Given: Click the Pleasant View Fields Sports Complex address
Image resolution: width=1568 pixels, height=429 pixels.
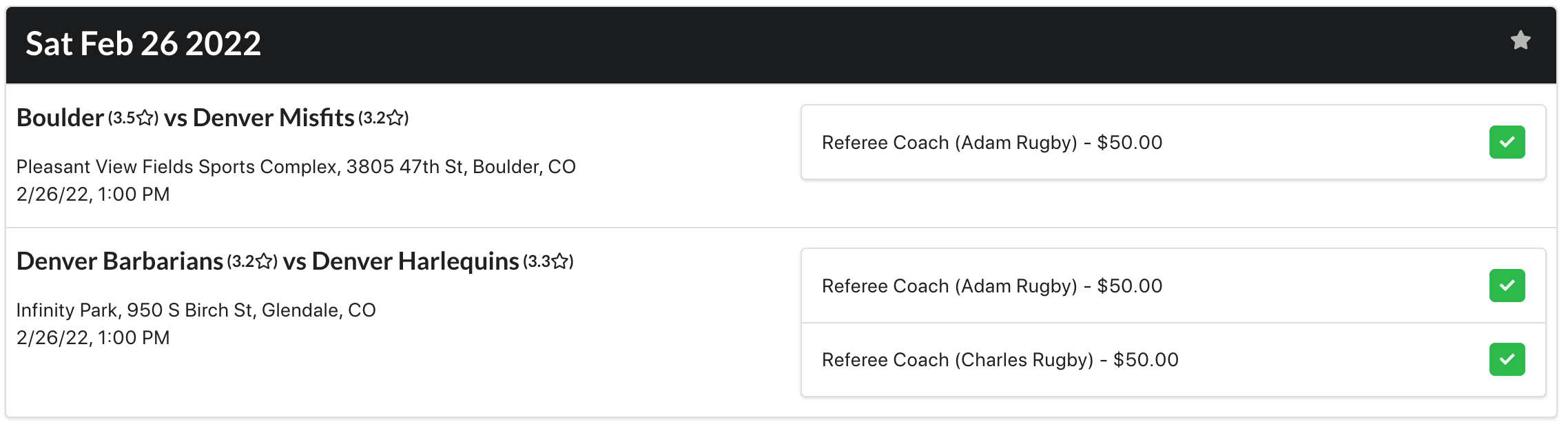Looking at the screenshot, I should pos(296,167).
